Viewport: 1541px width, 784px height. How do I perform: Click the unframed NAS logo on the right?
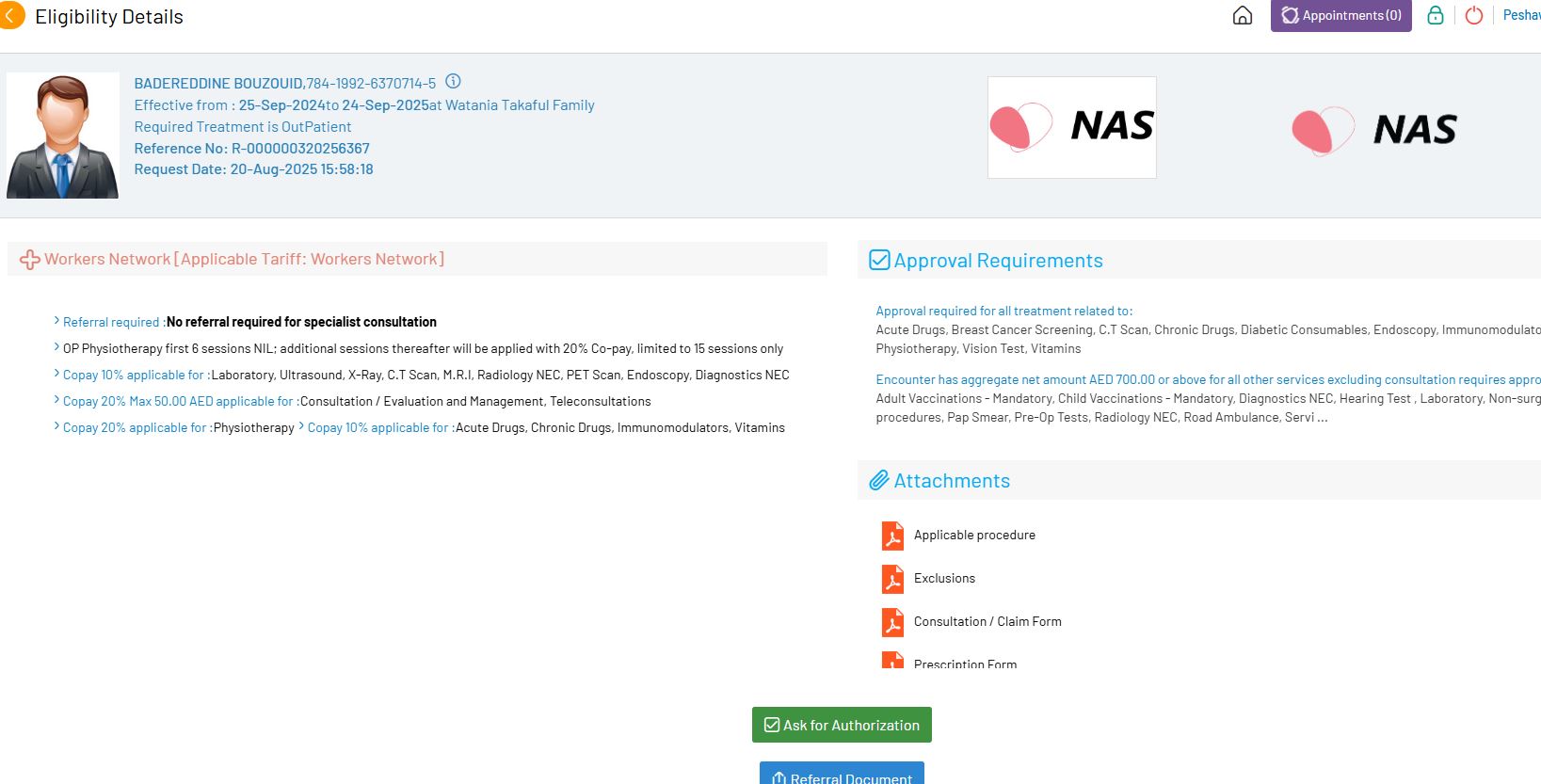1374,130
